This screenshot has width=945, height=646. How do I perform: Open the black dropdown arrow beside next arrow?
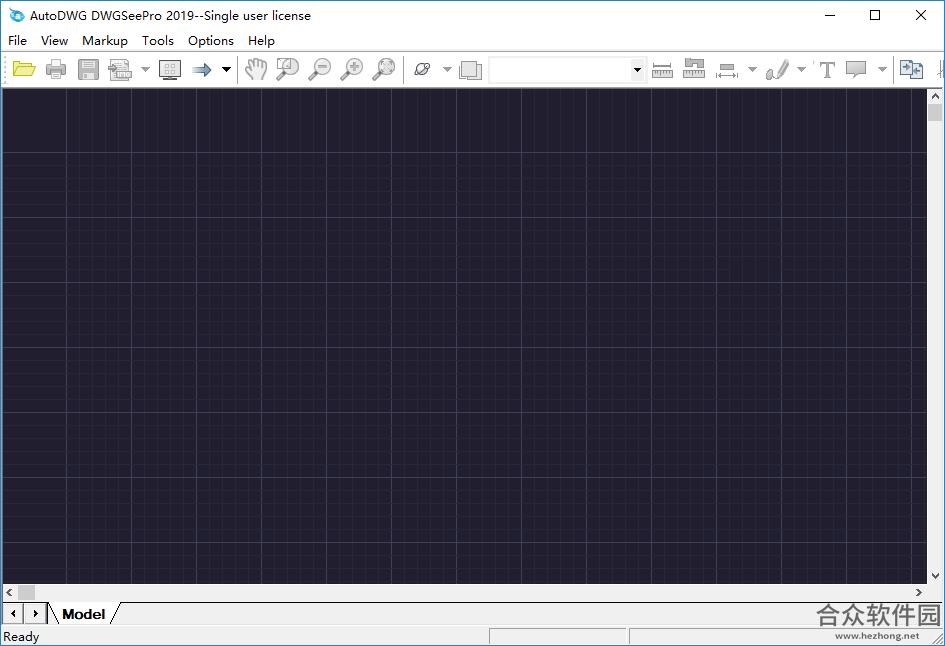tap(226, 69)
